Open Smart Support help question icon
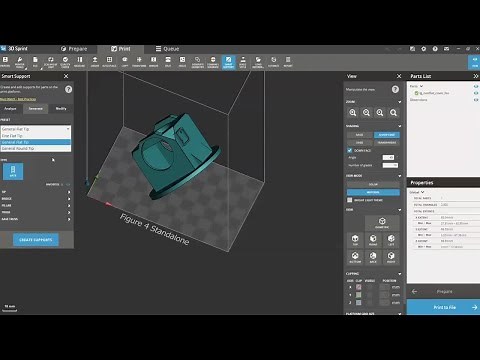This screenshot has height=360, width=480. (x=68, y=89)
